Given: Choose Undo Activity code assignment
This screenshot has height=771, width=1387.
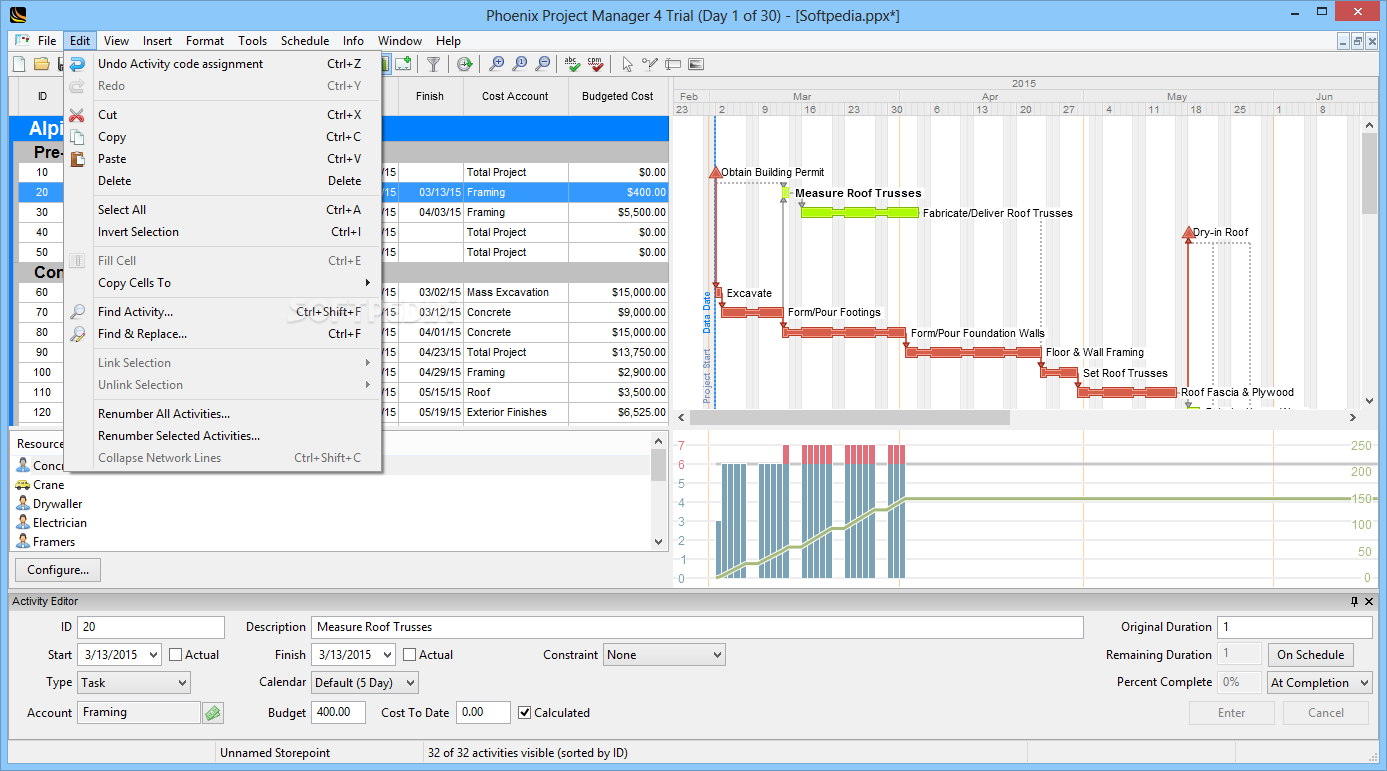Looking at the screenshot, I should pyautogui.click(x=222, y=64).
